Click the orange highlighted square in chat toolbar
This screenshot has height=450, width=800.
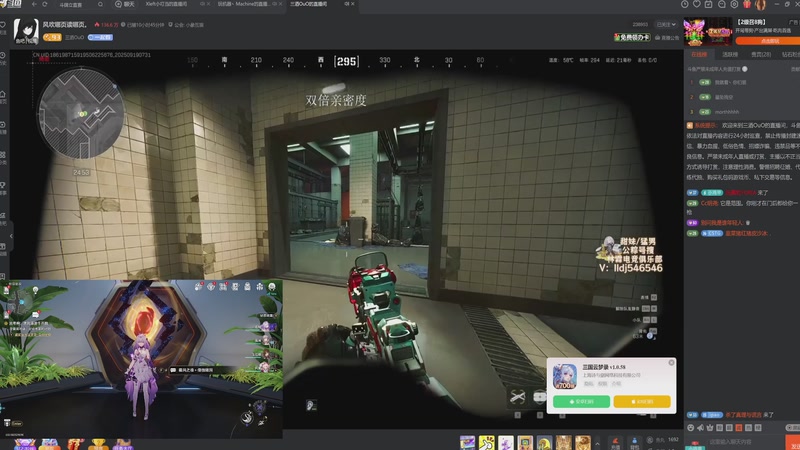(x=739, y=428)
